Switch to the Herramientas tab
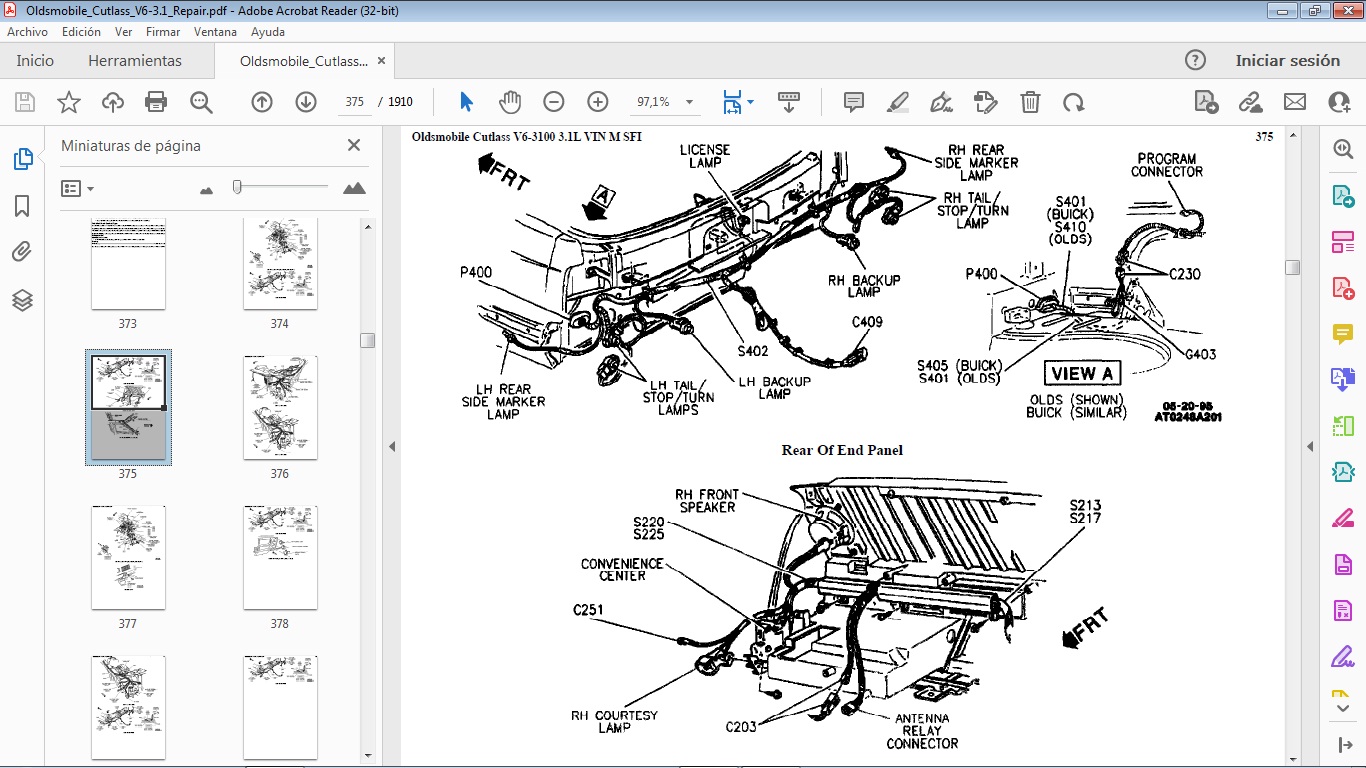This screenshot has width=1366, height=768. [x=135, y=60]
